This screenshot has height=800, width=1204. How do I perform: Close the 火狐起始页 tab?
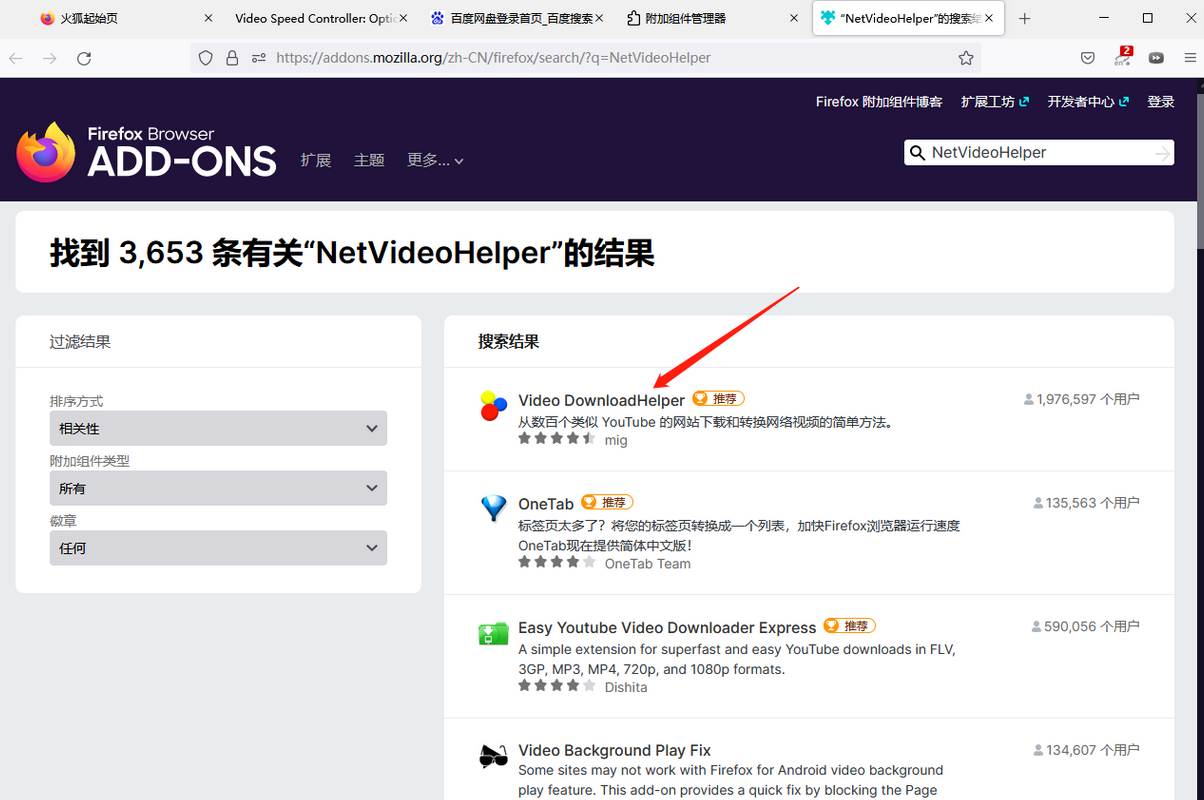[209, 18]
